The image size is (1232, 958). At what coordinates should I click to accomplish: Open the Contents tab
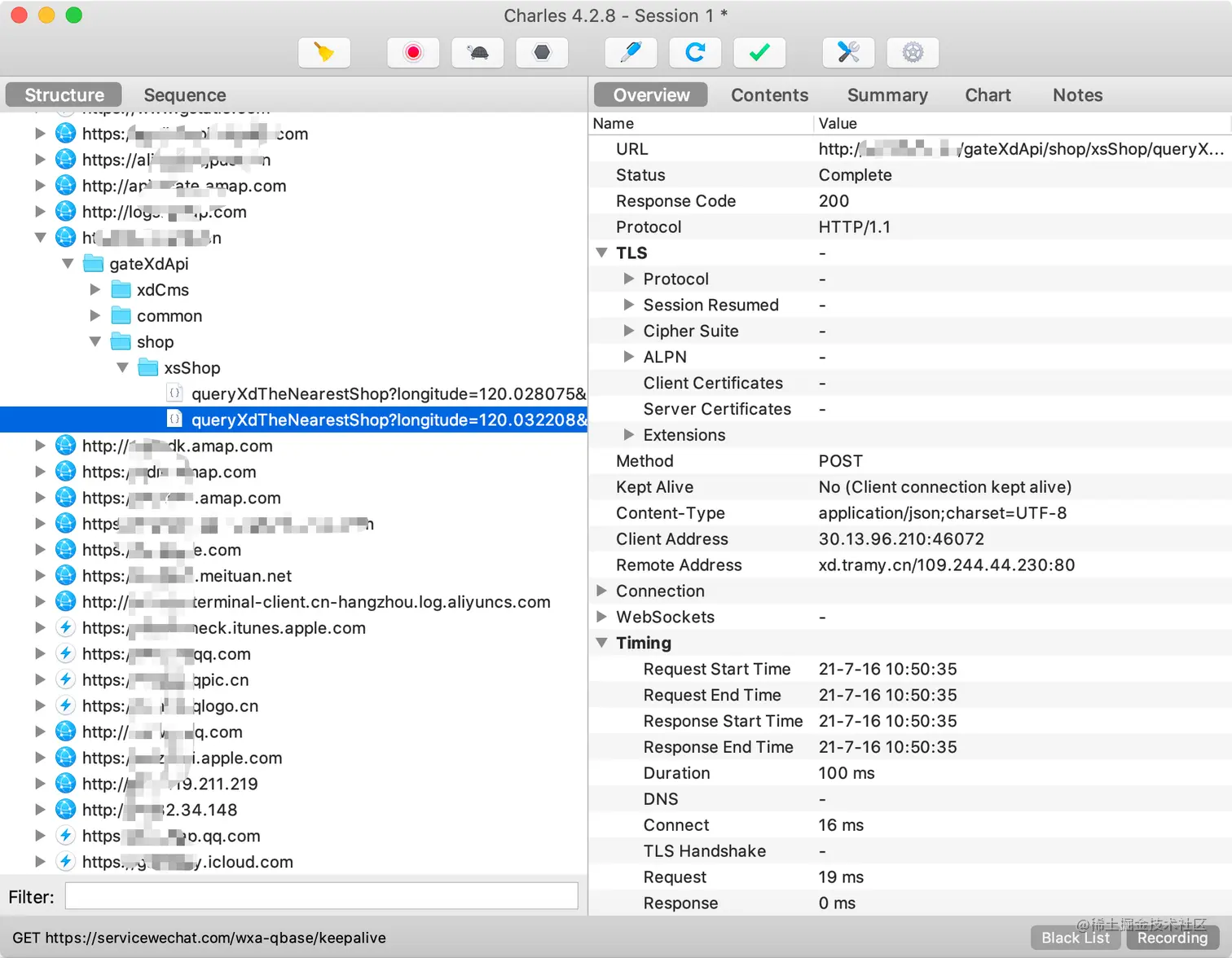769,94
